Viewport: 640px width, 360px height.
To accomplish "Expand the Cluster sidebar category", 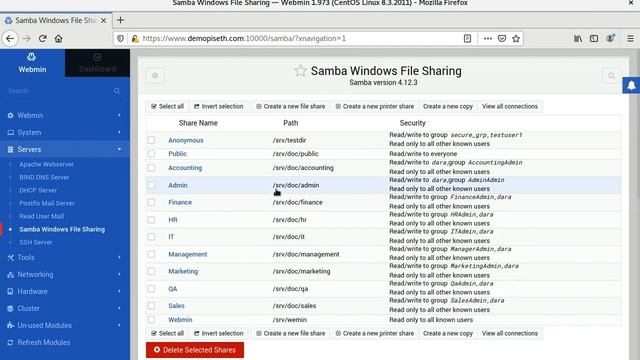I will point(65,309).
